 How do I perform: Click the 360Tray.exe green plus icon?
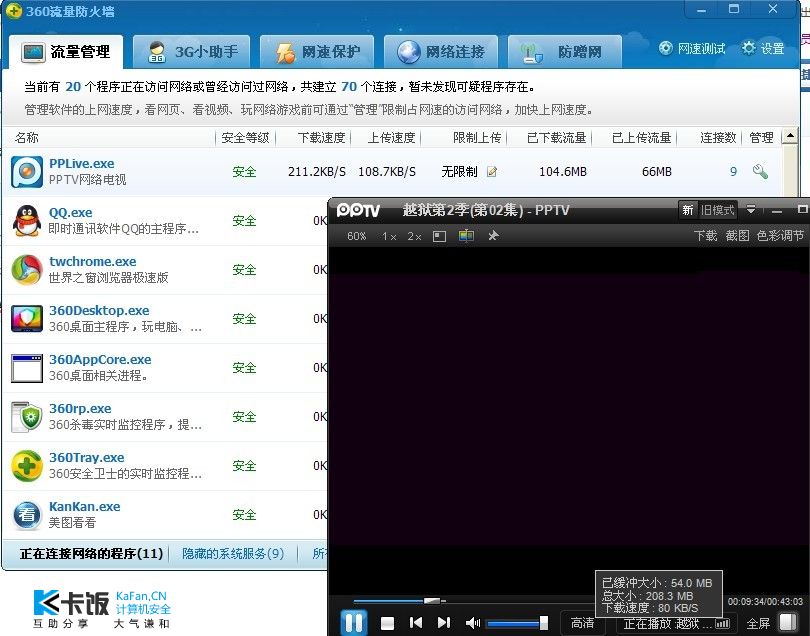point(27,466)
